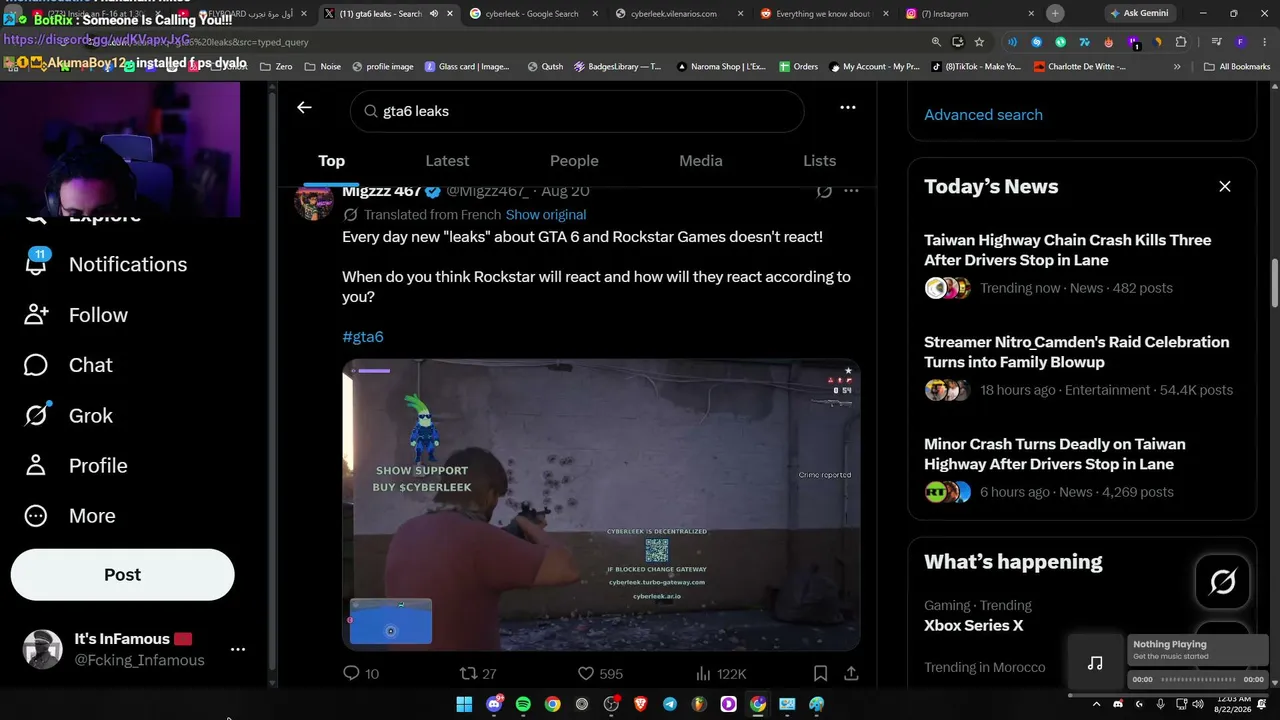Image resolution: width=1280 pixels, height=720 pixels.
Task: Open the #gta6 hashtag link
Action: 363,337
